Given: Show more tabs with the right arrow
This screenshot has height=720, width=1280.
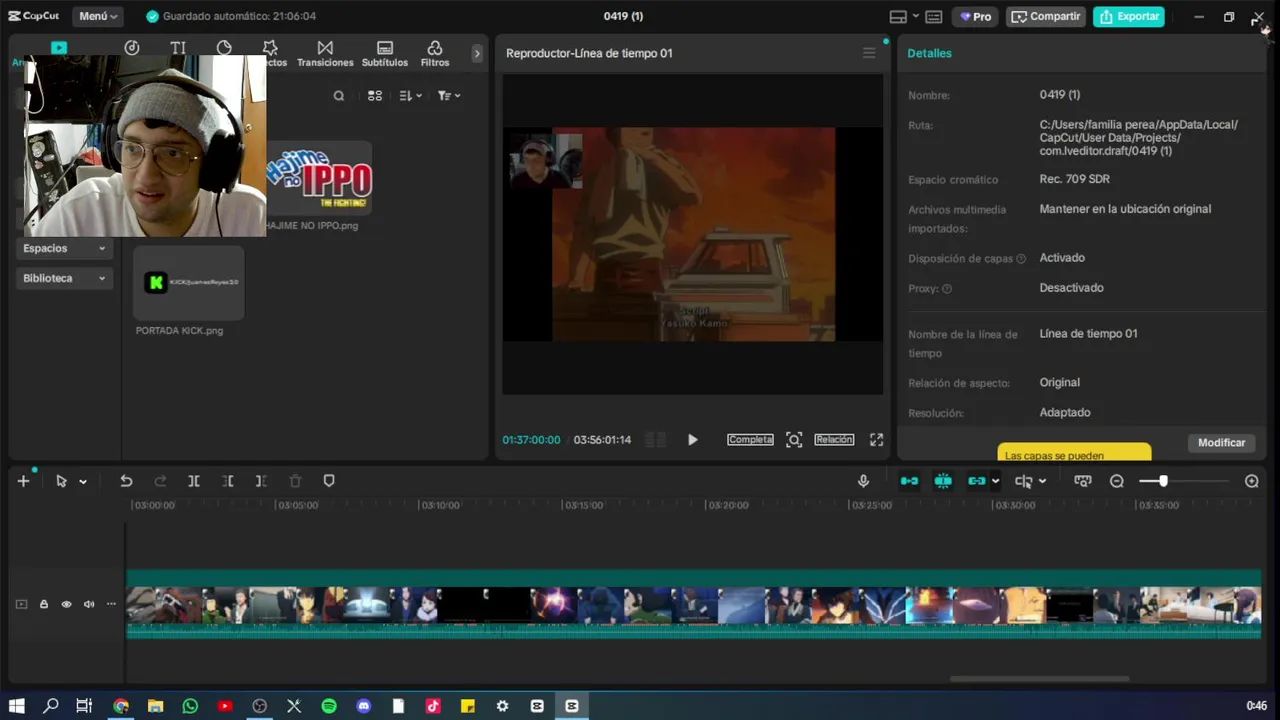Looking at the screenshot, I should click(x=477, y=54).
